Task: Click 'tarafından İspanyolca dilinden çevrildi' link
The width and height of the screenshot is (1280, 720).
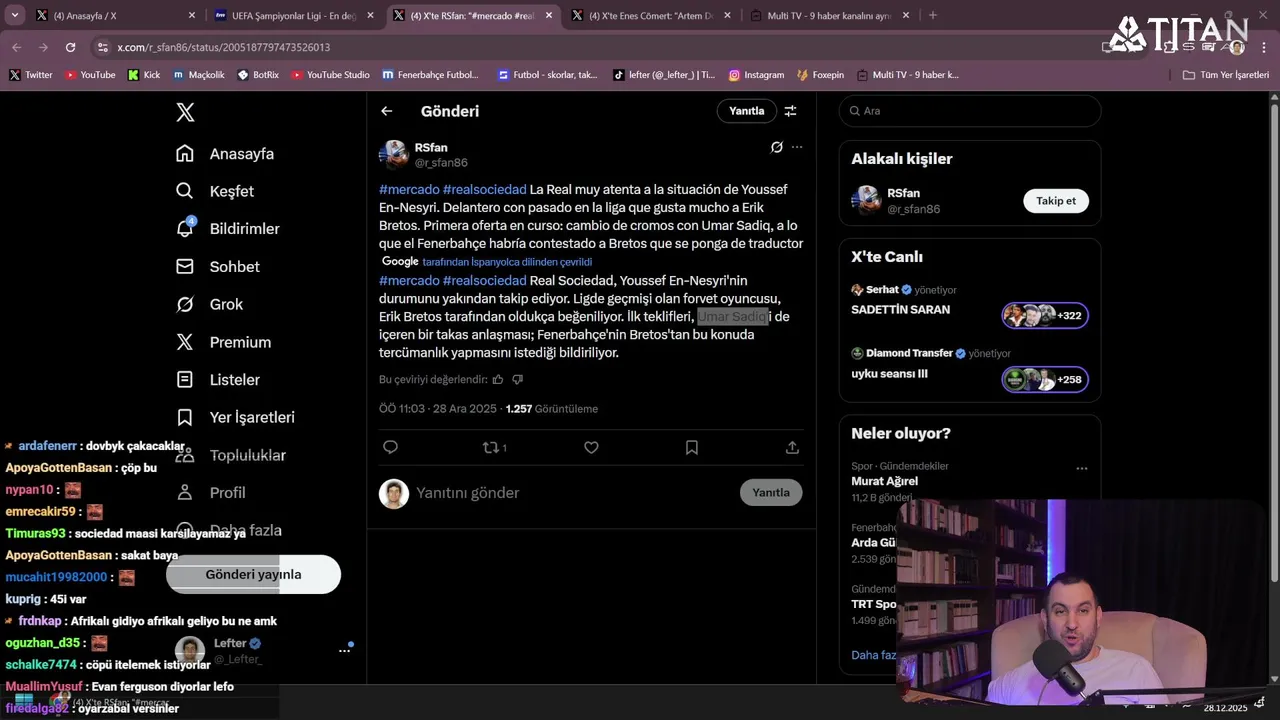Action: click(507, 262)
